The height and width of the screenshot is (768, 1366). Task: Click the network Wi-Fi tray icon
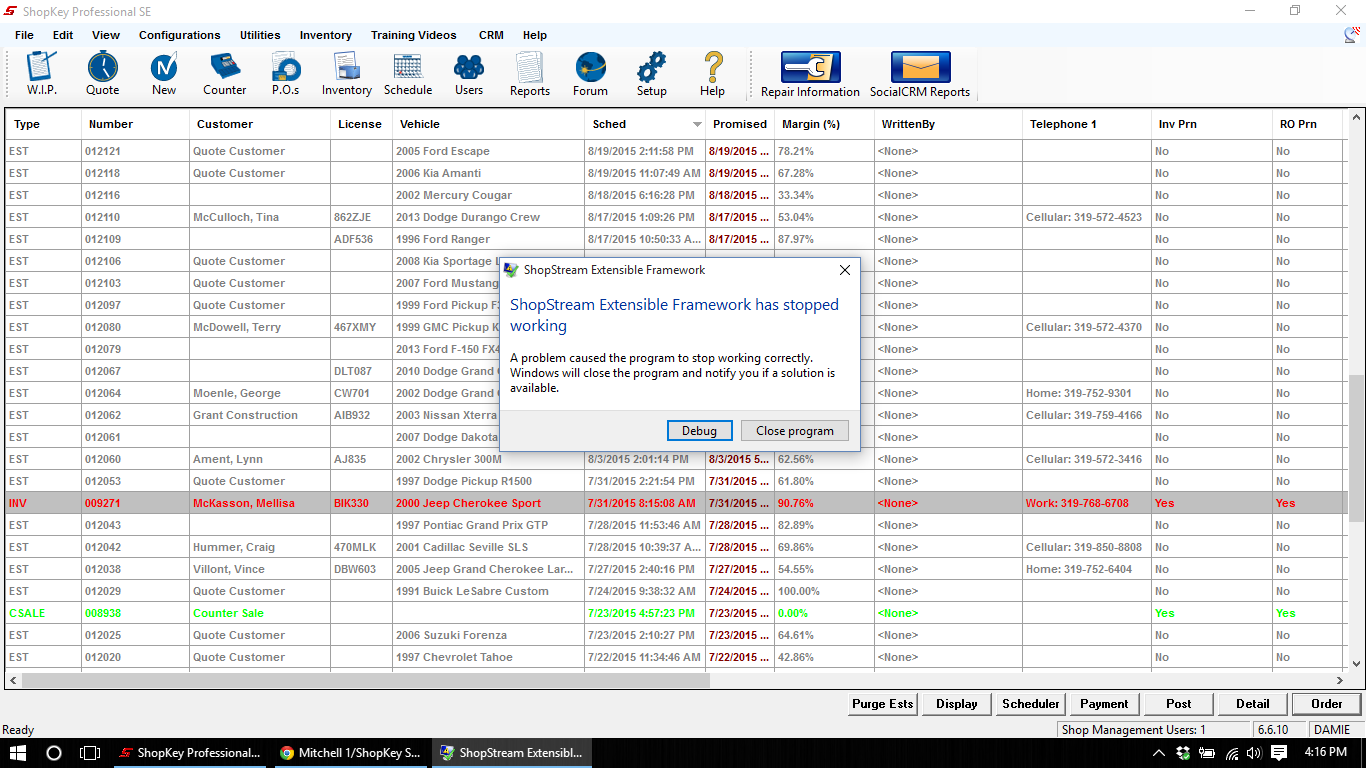1231,753
